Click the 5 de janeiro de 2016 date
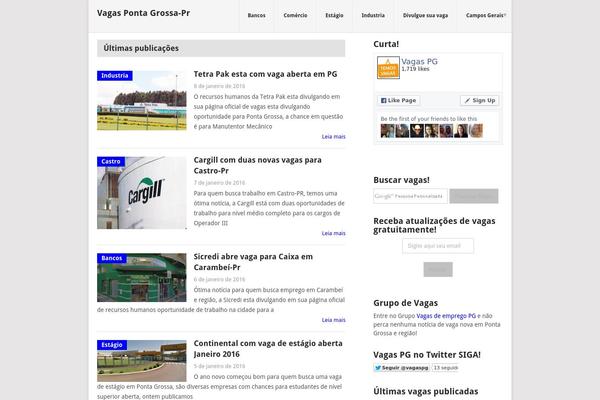The height and width of the screenshot is (400, 600). click(x=219, y=366)
